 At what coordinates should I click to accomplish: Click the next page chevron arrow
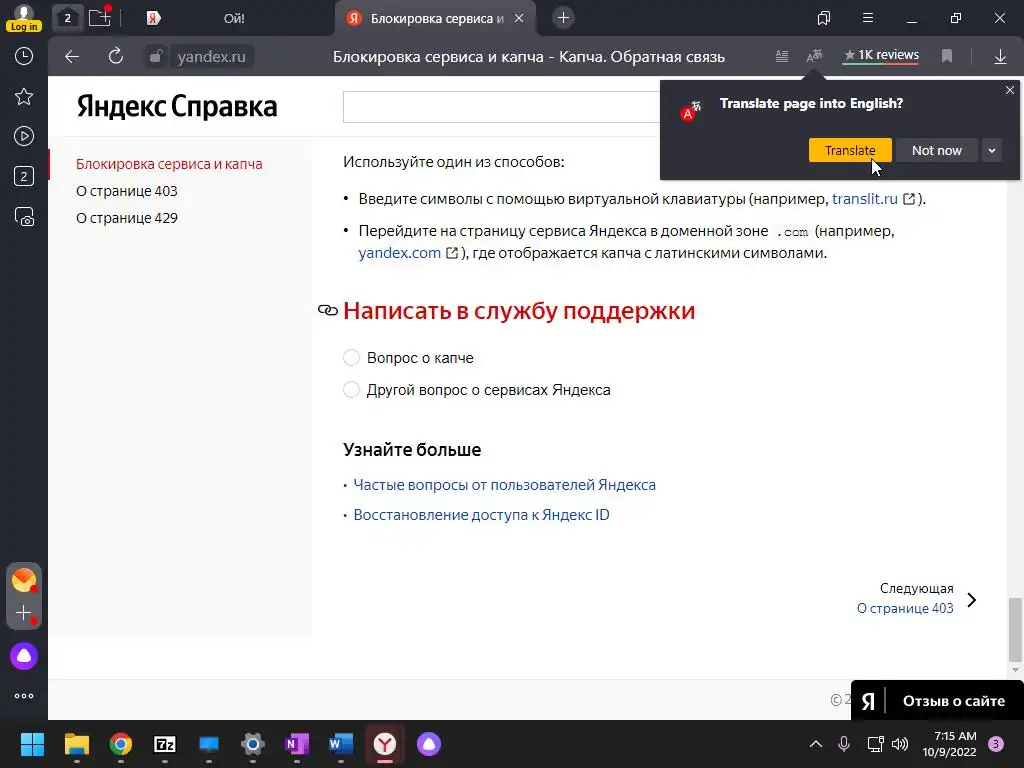pyautogui.click(x=972, y=600)
